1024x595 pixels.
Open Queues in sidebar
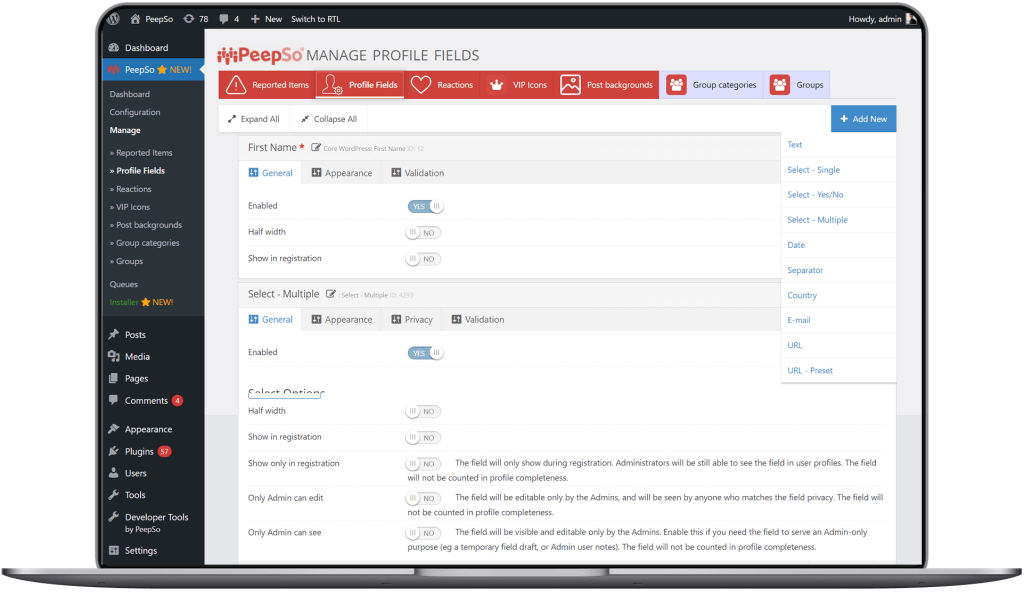[x=123, y=284]
